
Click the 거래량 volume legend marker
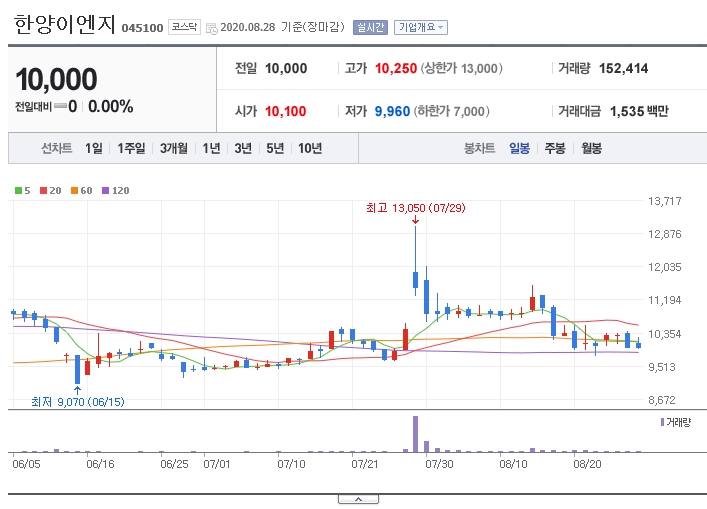pos(662,422)
